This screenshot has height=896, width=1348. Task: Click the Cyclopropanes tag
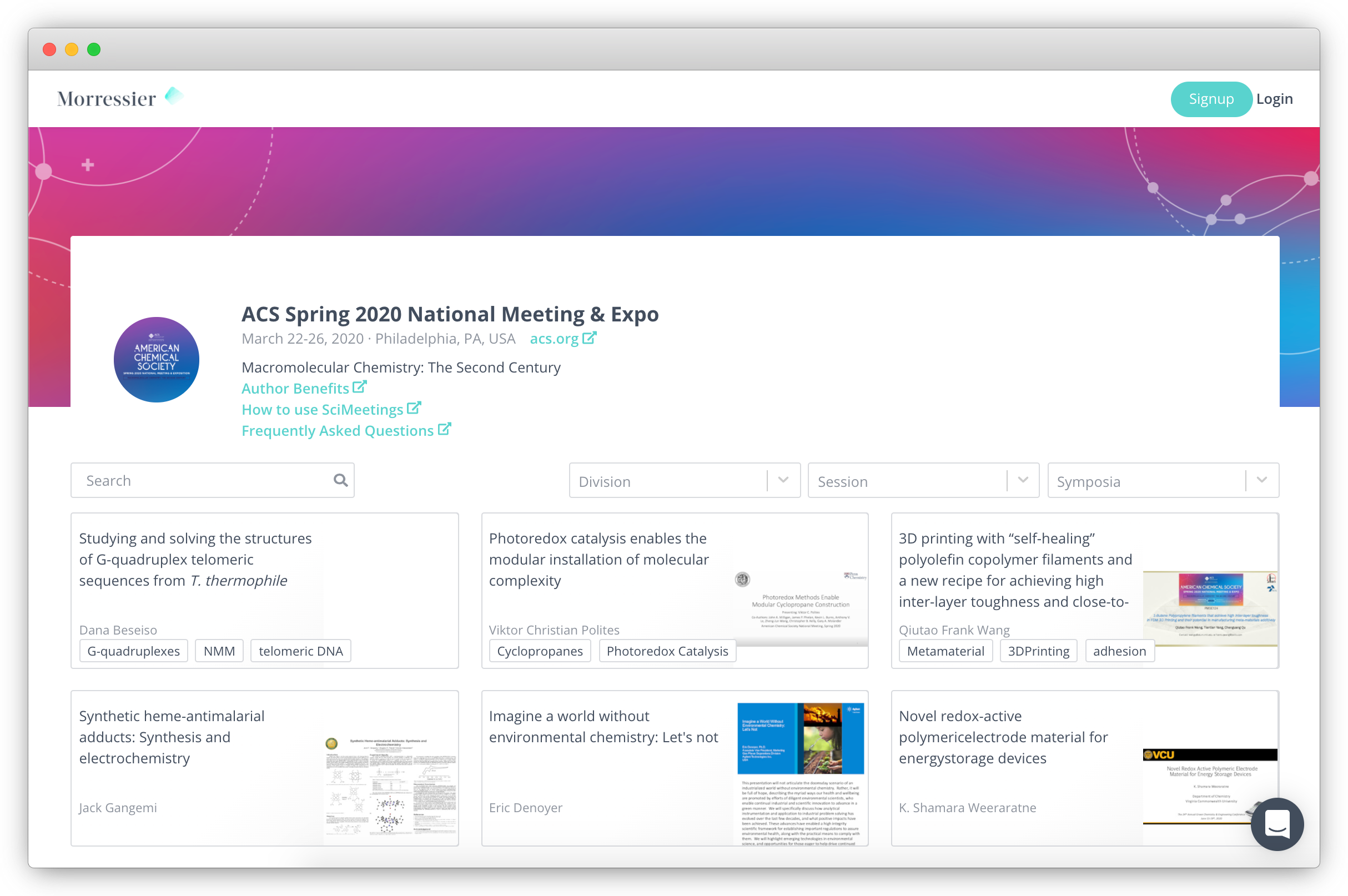540,651
